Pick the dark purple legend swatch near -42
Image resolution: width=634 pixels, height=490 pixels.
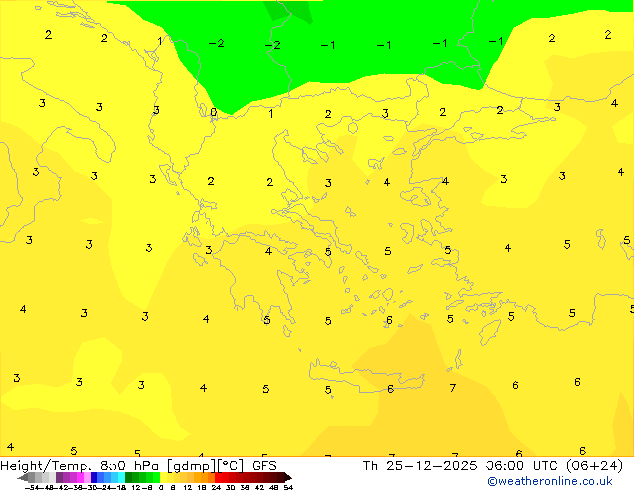tap(59, 478)
